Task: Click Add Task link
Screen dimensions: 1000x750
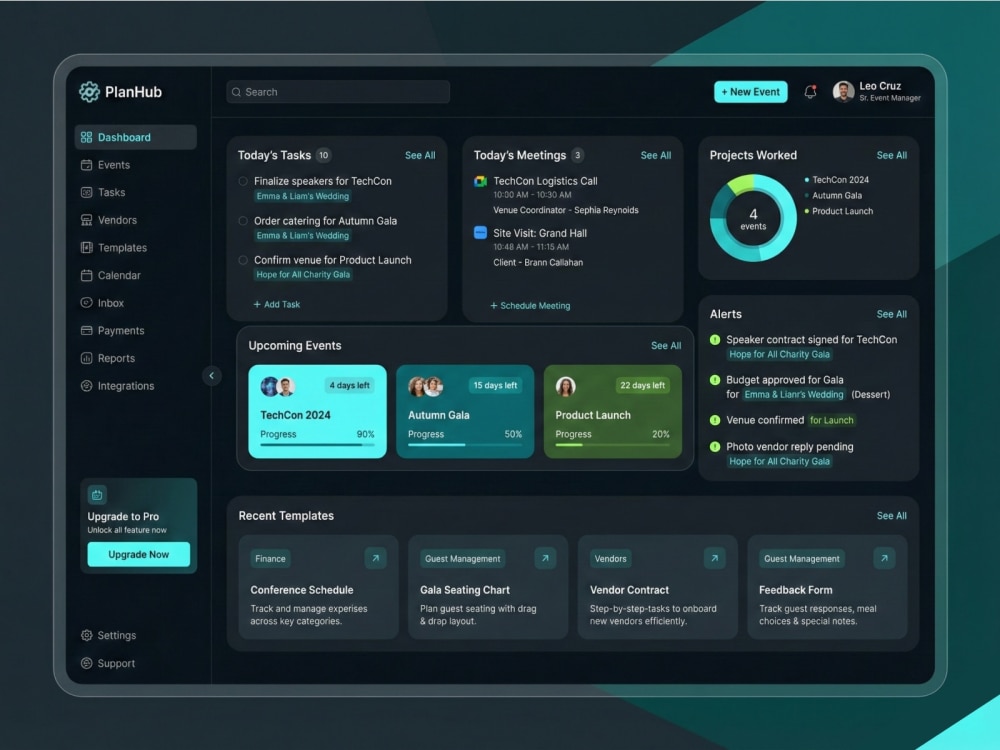Action: point(277,304)
